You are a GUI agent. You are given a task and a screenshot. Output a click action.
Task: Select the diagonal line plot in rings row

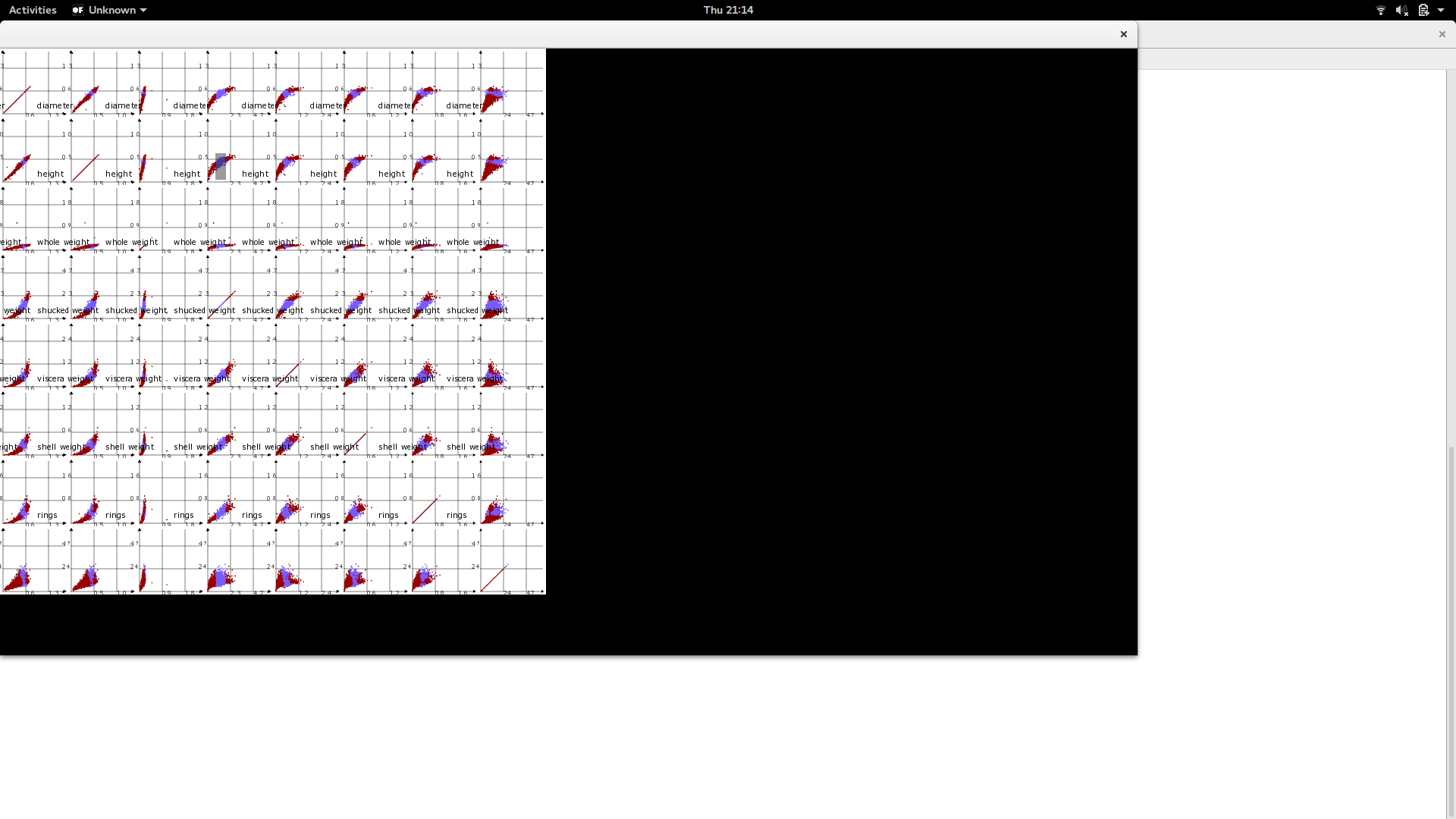(x=425, y=510)
